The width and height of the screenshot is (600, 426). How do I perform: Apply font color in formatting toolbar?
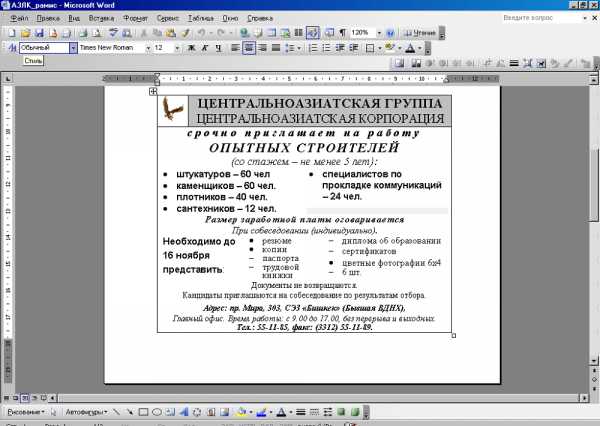pos(410,48)
